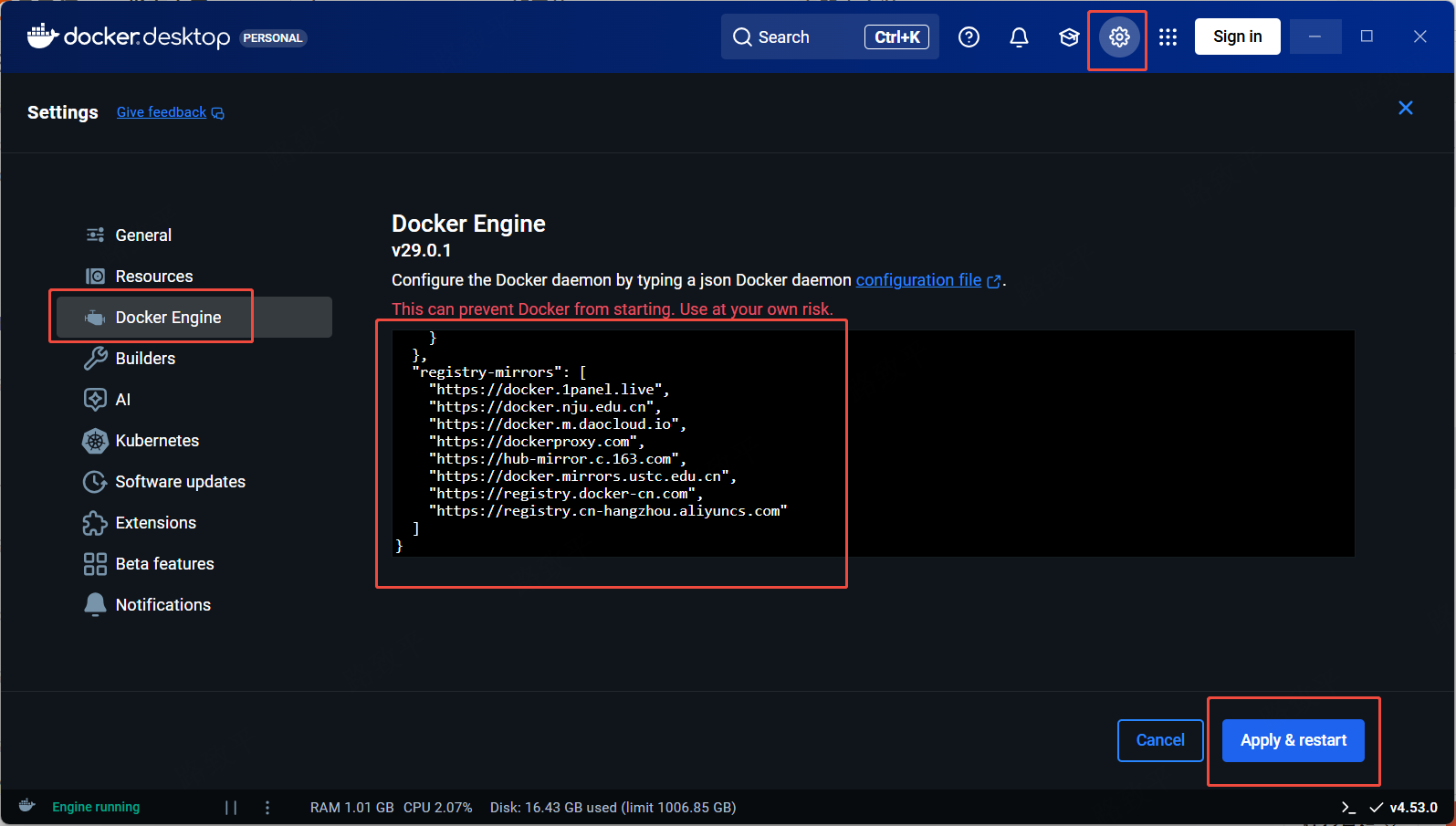Click the Disk 16.43 GB used text

coord(613,807)
